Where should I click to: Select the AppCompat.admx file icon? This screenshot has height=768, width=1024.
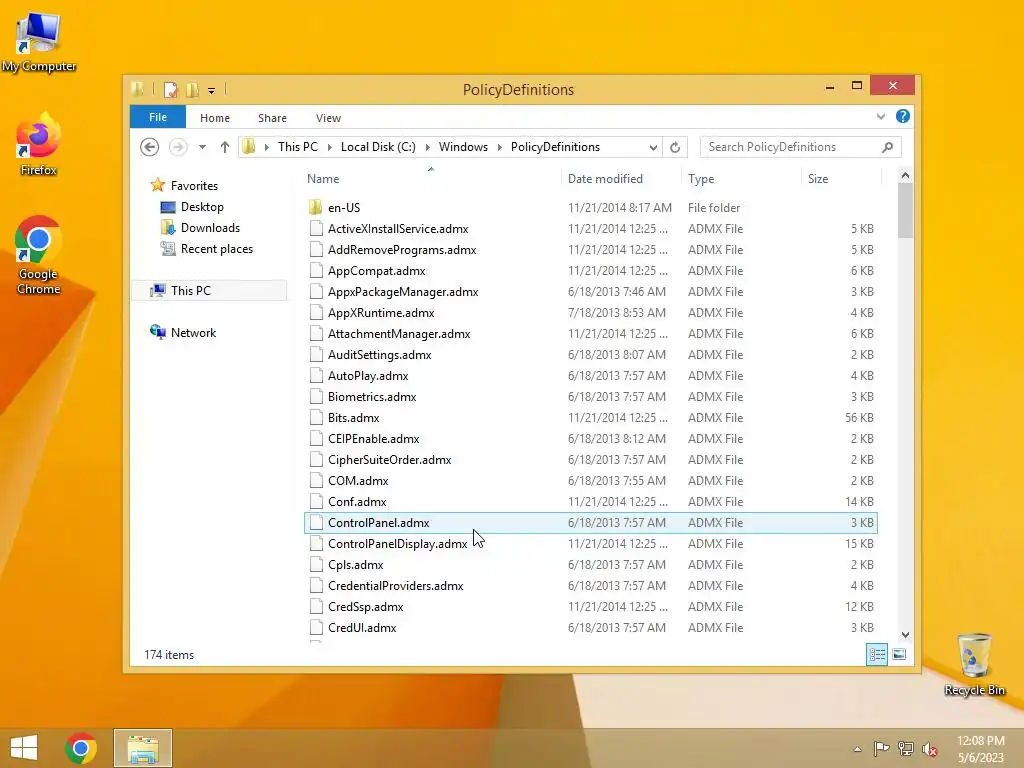point(316,270)
